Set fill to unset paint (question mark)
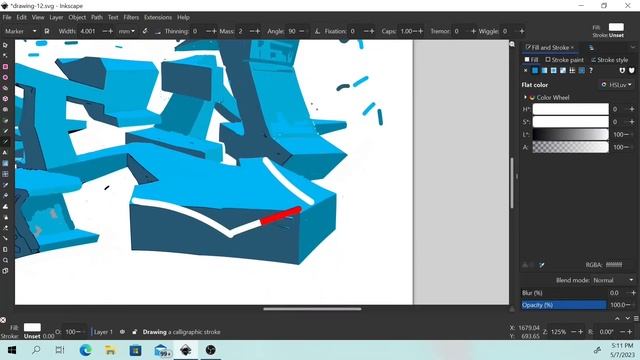This screenshot has width=640, height=360. pyautogui.click(x=591, y=71)
